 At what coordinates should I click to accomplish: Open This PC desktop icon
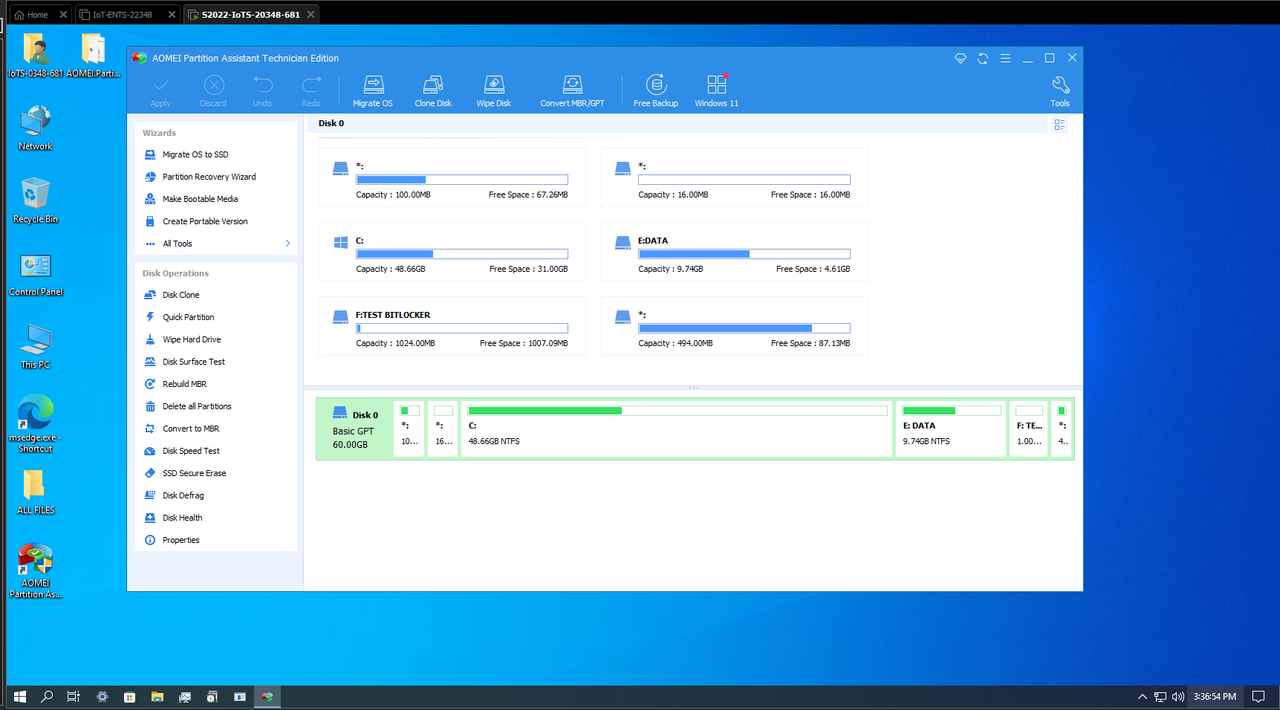click(x=35, y=346)
